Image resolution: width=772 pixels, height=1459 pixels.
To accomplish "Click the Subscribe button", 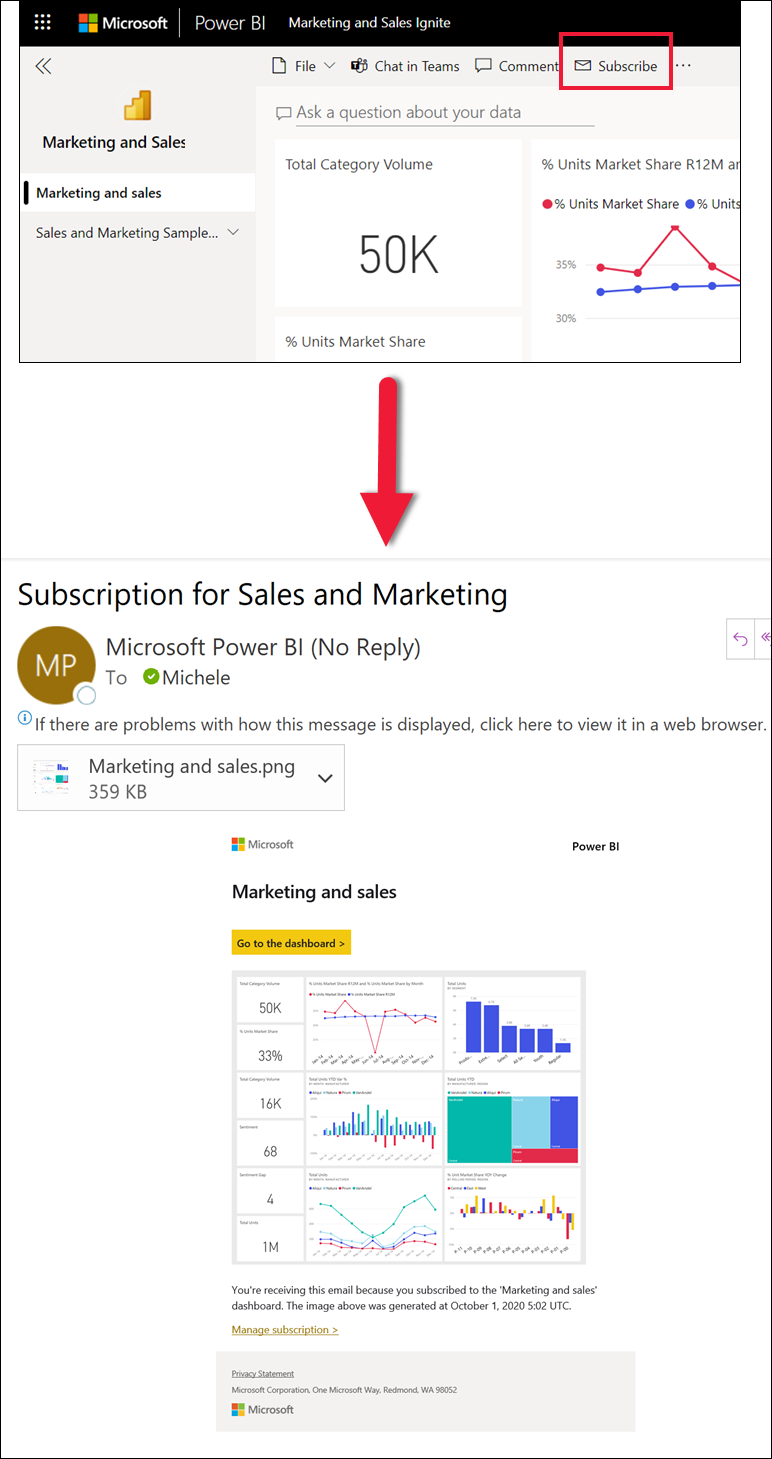I will [x=615, y=65].
